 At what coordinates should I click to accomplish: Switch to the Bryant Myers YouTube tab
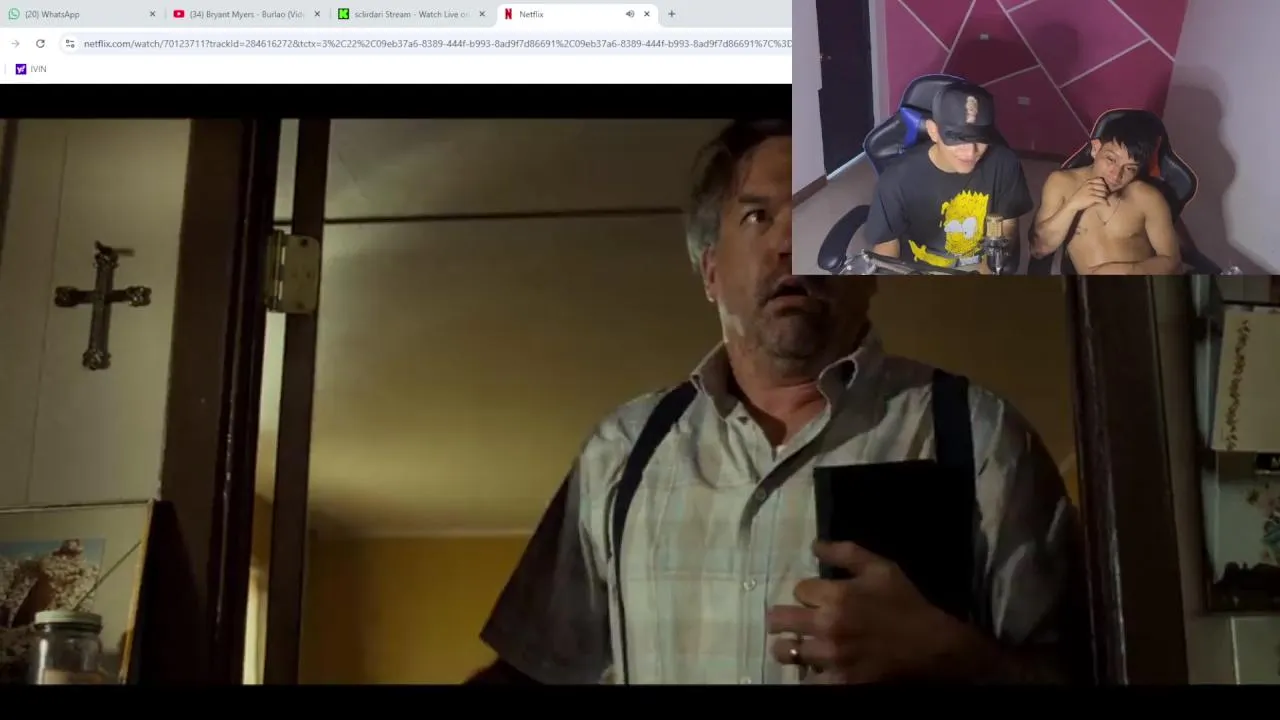[245, 14]
